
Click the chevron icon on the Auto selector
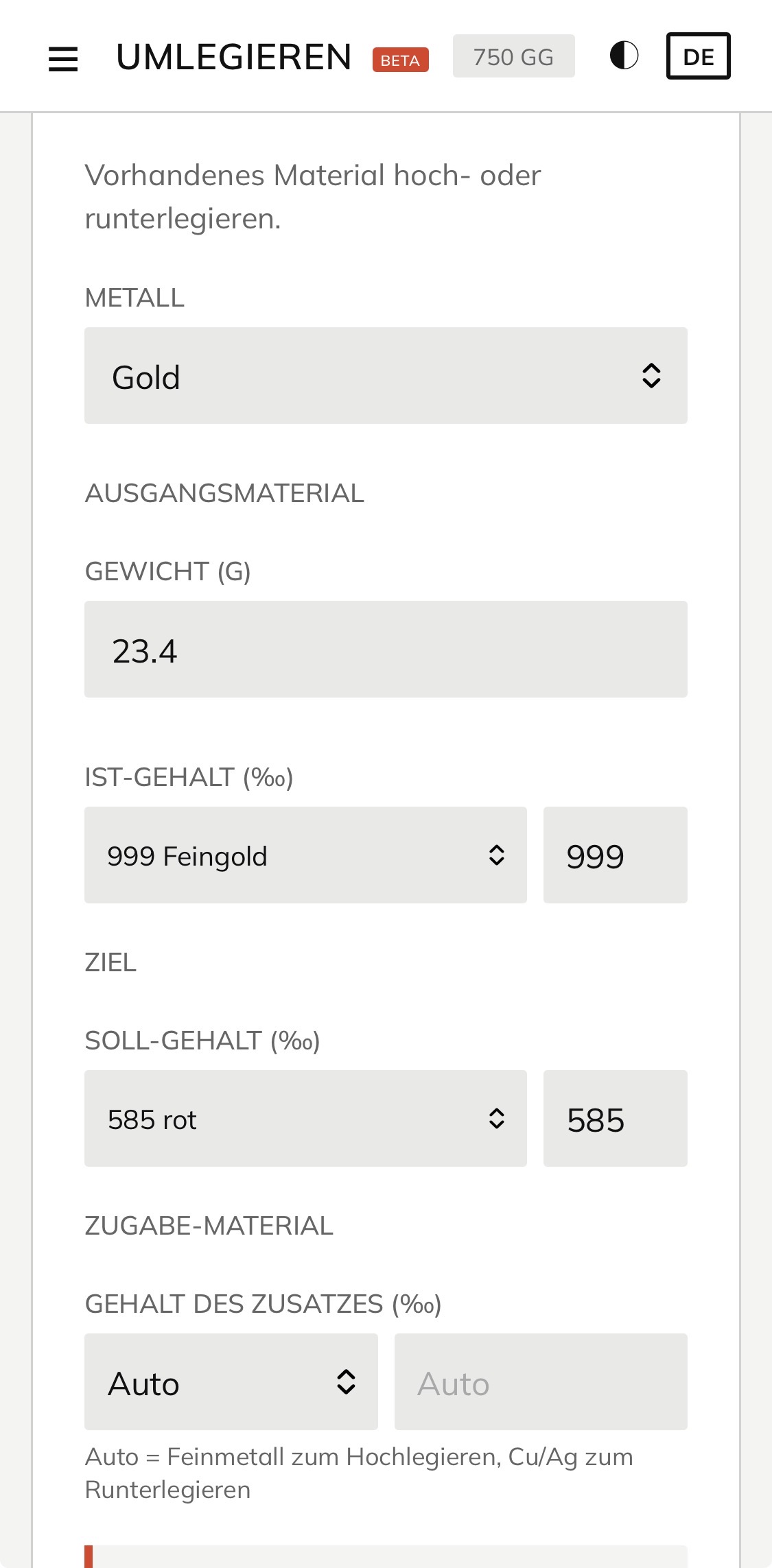[x=346, y=1382]
